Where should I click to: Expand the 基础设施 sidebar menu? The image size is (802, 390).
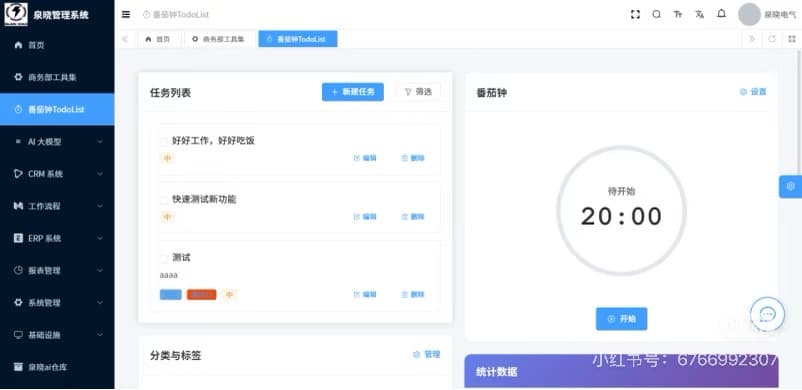pos(57,335)
